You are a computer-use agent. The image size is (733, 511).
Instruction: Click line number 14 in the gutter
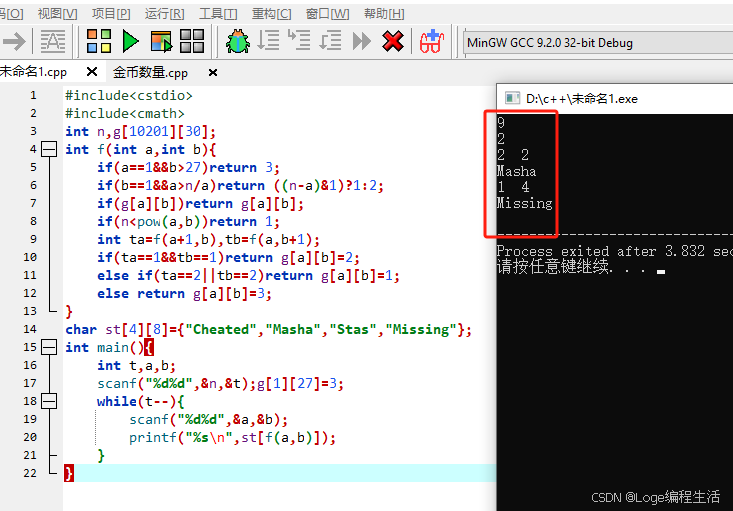pyautogui.click(x=30, y=329)
